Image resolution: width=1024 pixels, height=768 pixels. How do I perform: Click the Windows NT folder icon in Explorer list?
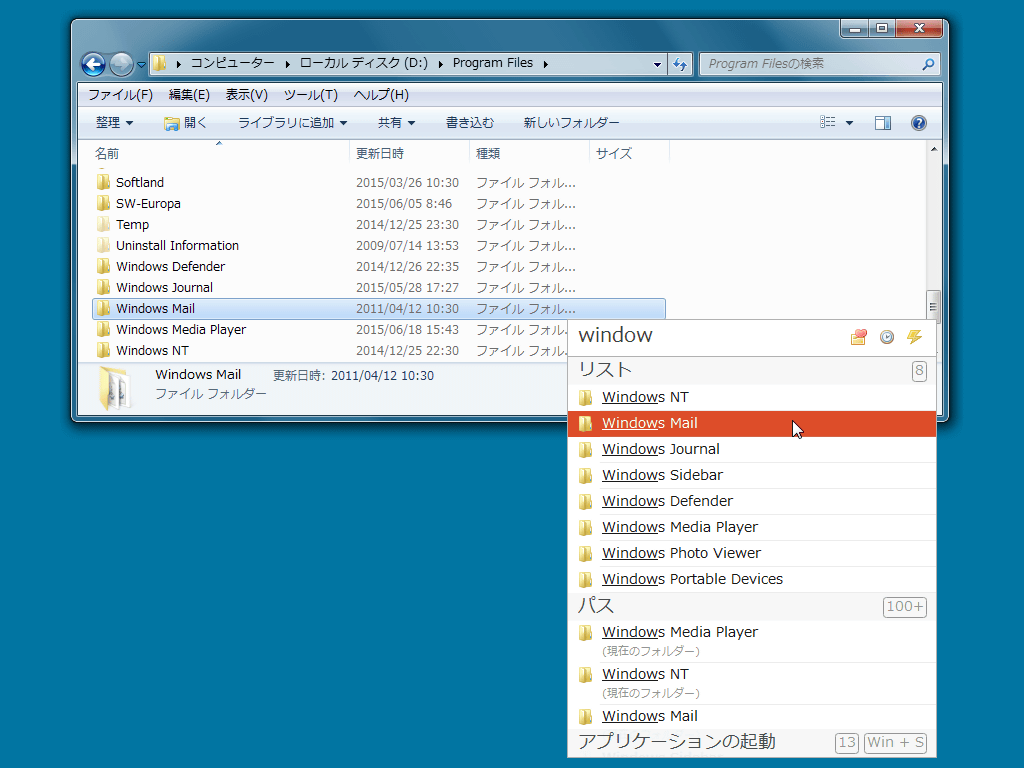103,350
